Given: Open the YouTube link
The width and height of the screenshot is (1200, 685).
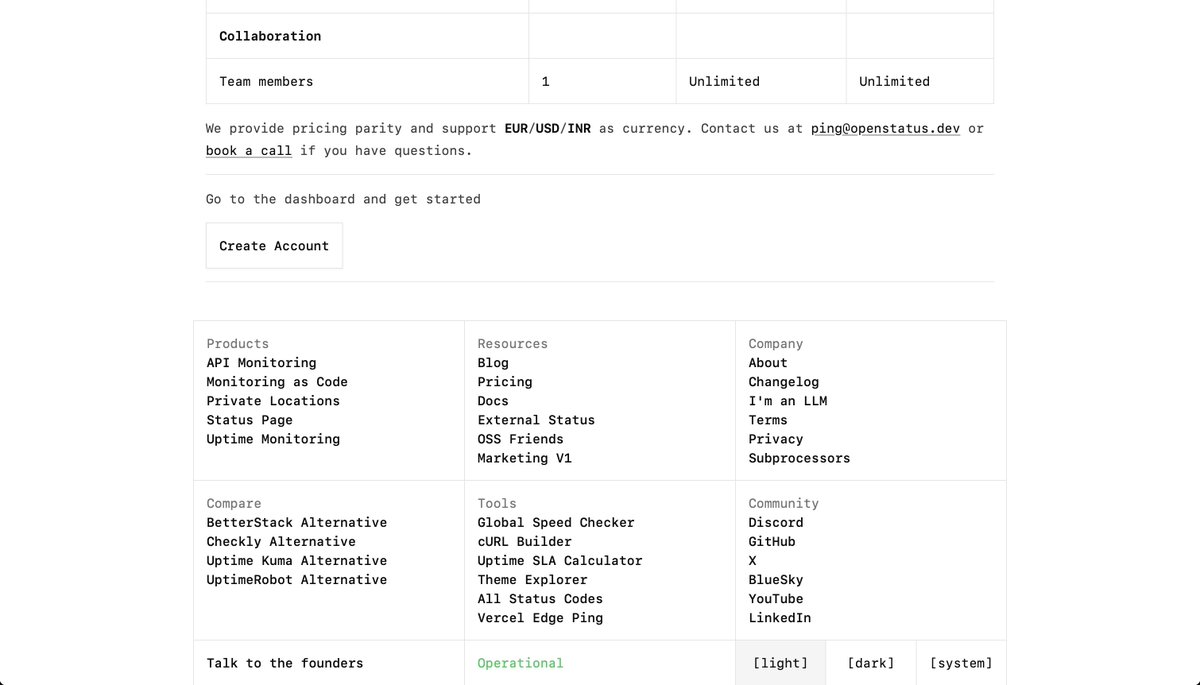Looking at the screenshot, I should (x=776, y=599).
